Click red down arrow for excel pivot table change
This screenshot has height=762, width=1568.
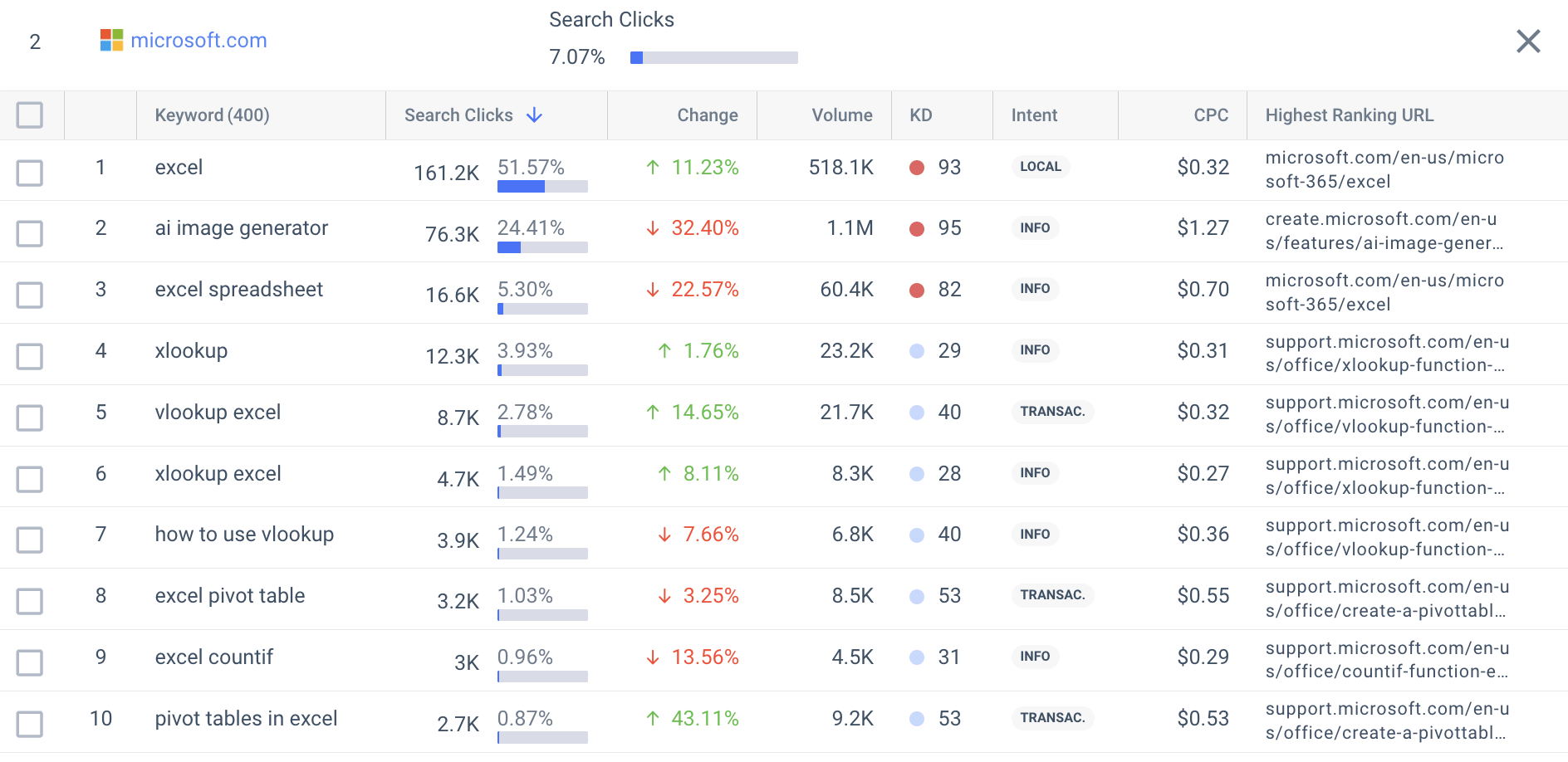664,596
